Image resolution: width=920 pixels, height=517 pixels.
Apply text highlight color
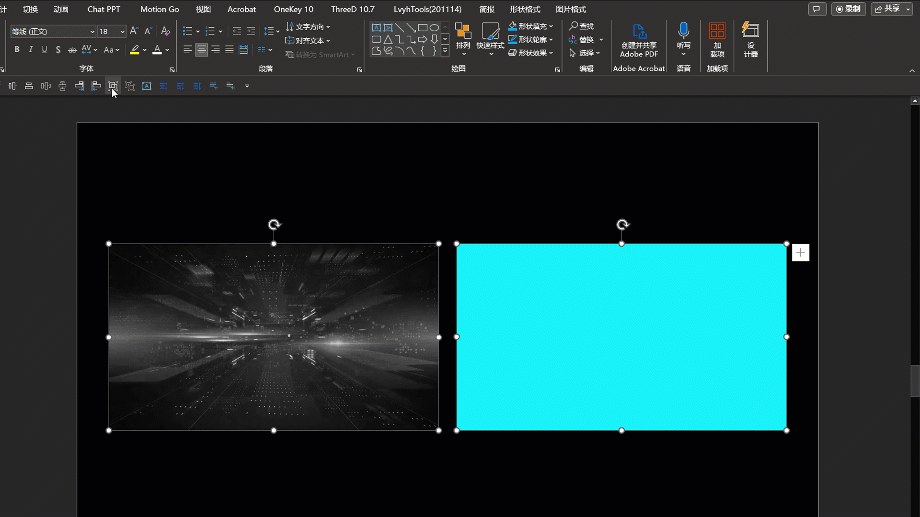134,50
